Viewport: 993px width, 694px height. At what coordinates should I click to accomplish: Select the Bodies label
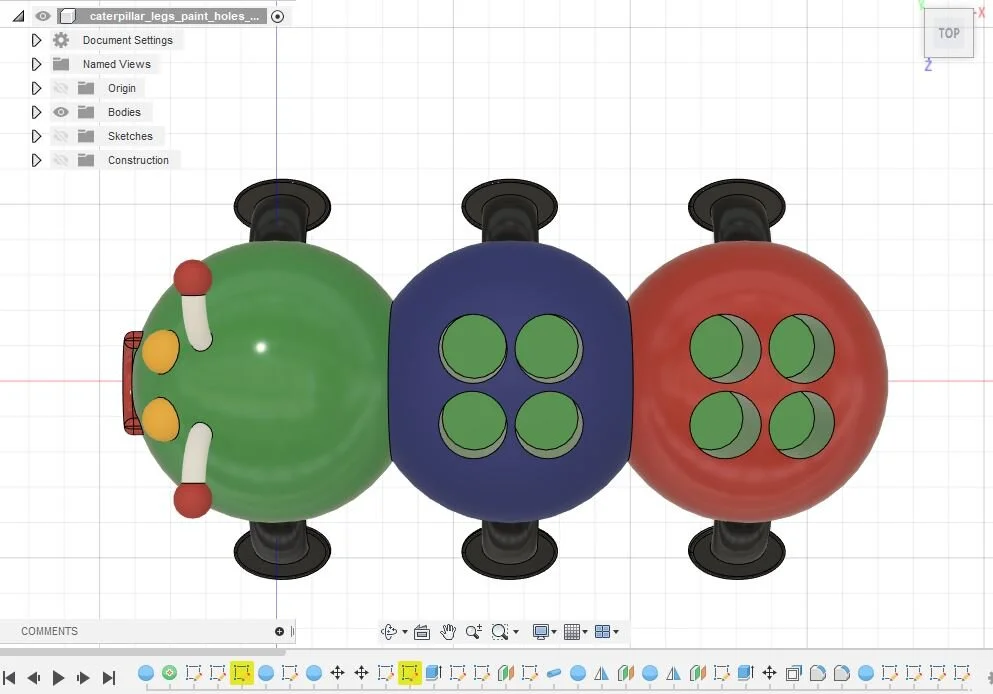[x=124, y=112]
